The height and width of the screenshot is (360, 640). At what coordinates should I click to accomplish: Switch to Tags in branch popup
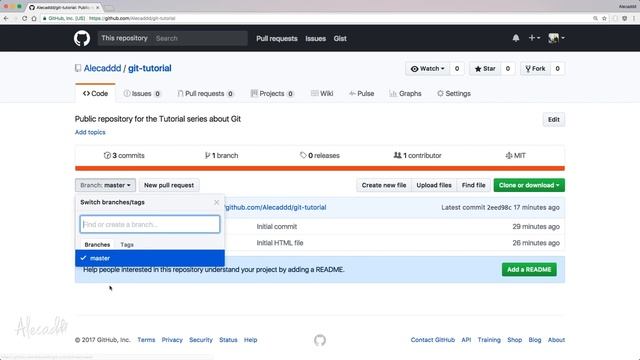[x=127, y=244]
